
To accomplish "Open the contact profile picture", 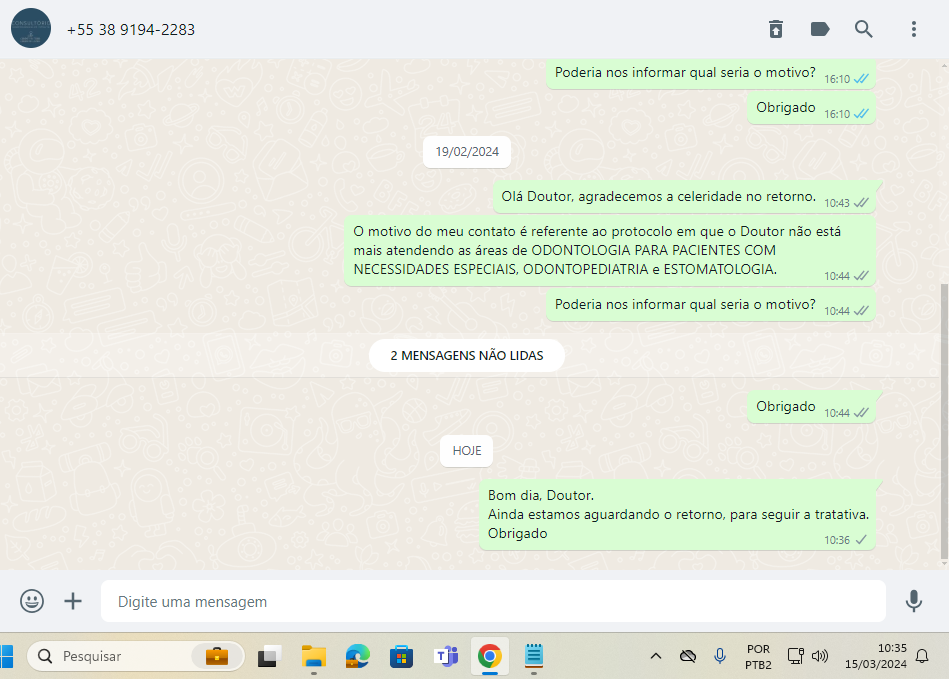I will pyautogui.click(x=31, y=29).
